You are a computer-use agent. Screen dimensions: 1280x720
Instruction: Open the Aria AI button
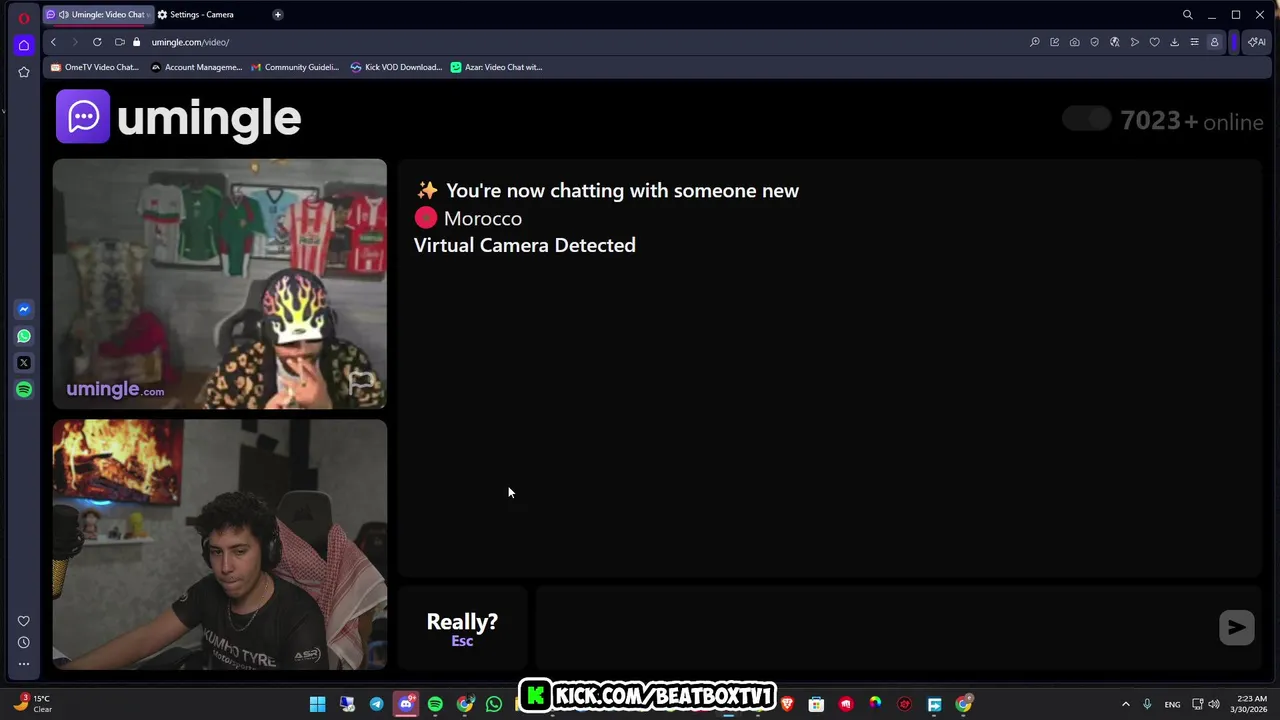(x=1256, y=42)
